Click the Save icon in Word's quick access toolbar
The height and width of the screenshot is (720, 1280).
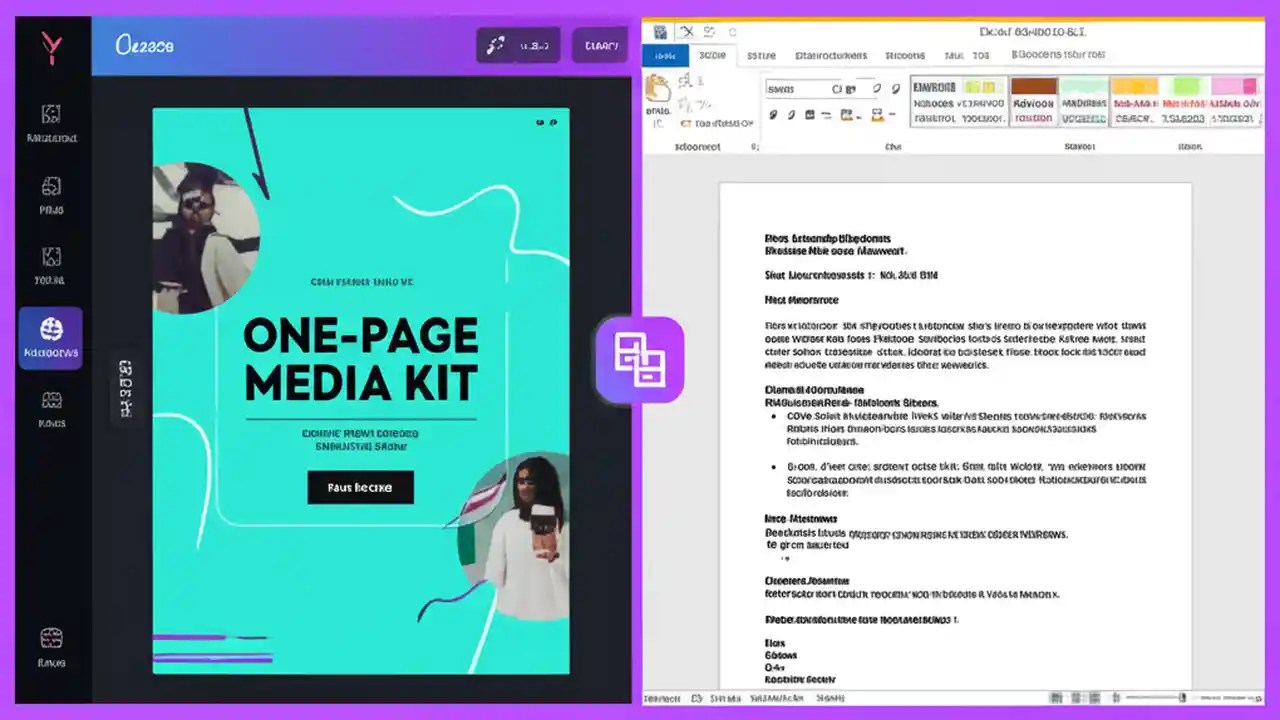tap(660, 31)
